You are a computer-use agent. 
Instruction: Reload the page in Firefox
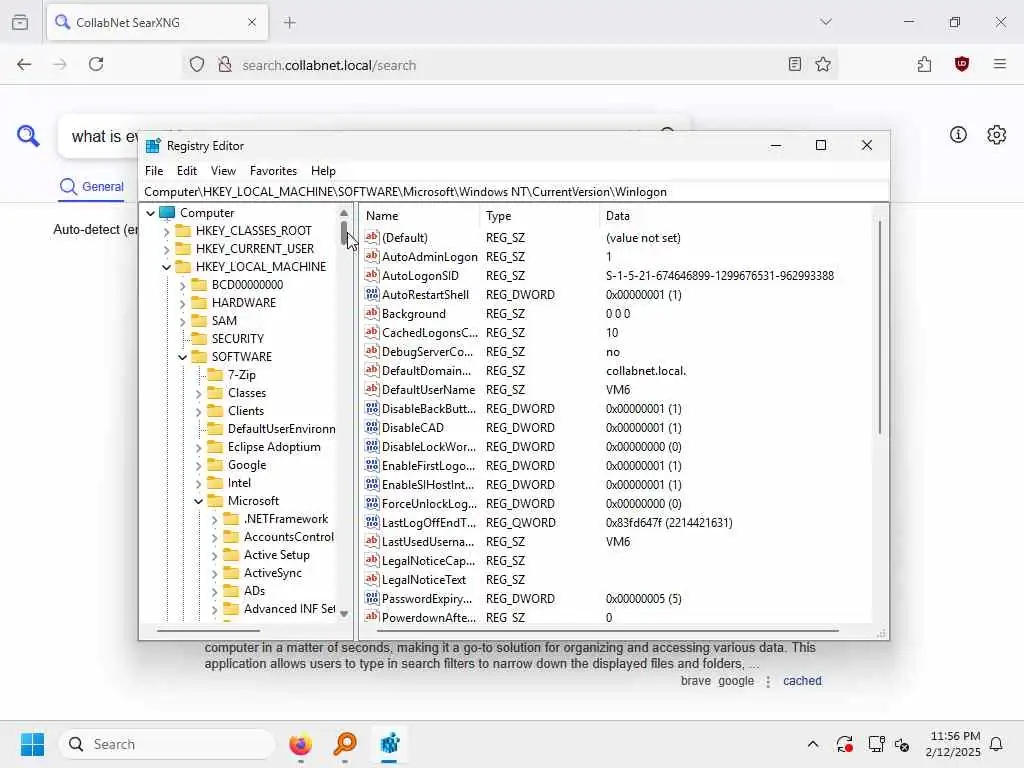(x=96, y=64)
